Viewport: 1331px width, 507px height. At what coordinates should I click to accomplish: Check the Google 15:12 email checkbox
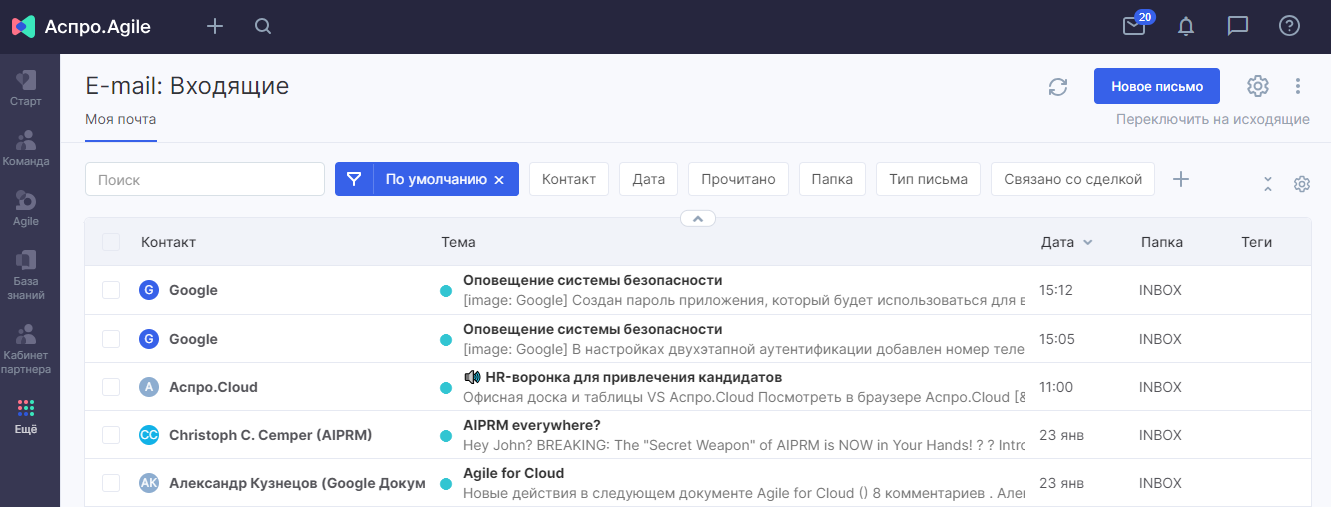click(x=111, y=290)
